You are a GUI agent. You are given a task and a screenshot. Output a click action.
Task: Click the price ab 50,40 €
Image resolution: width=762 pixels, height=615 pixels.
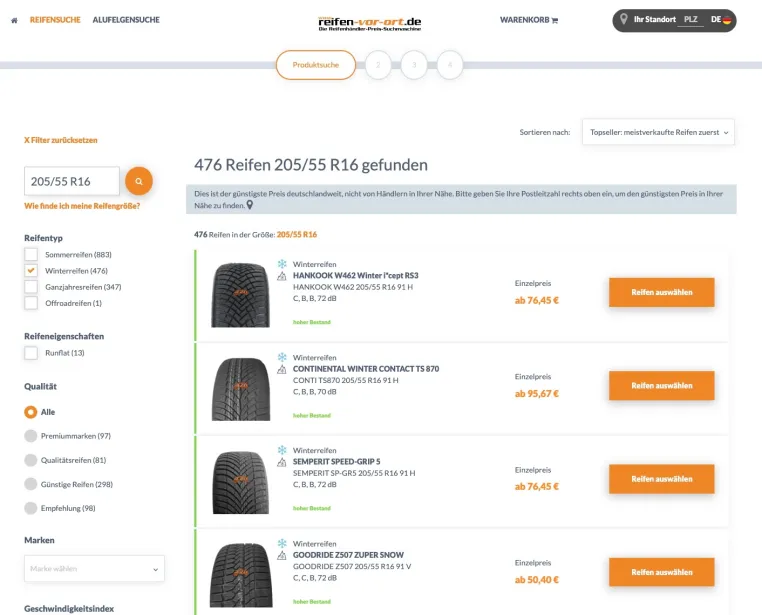[x=537, y=580]
